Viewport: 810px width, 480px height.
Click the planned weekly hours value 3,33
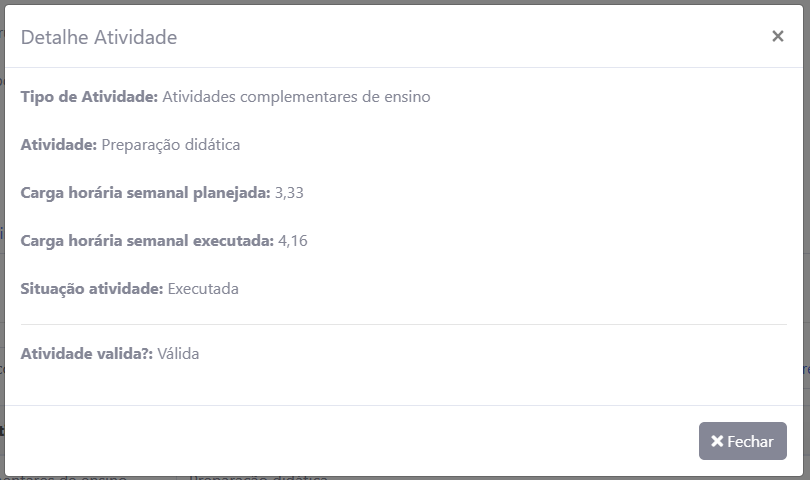click(289, 193)
